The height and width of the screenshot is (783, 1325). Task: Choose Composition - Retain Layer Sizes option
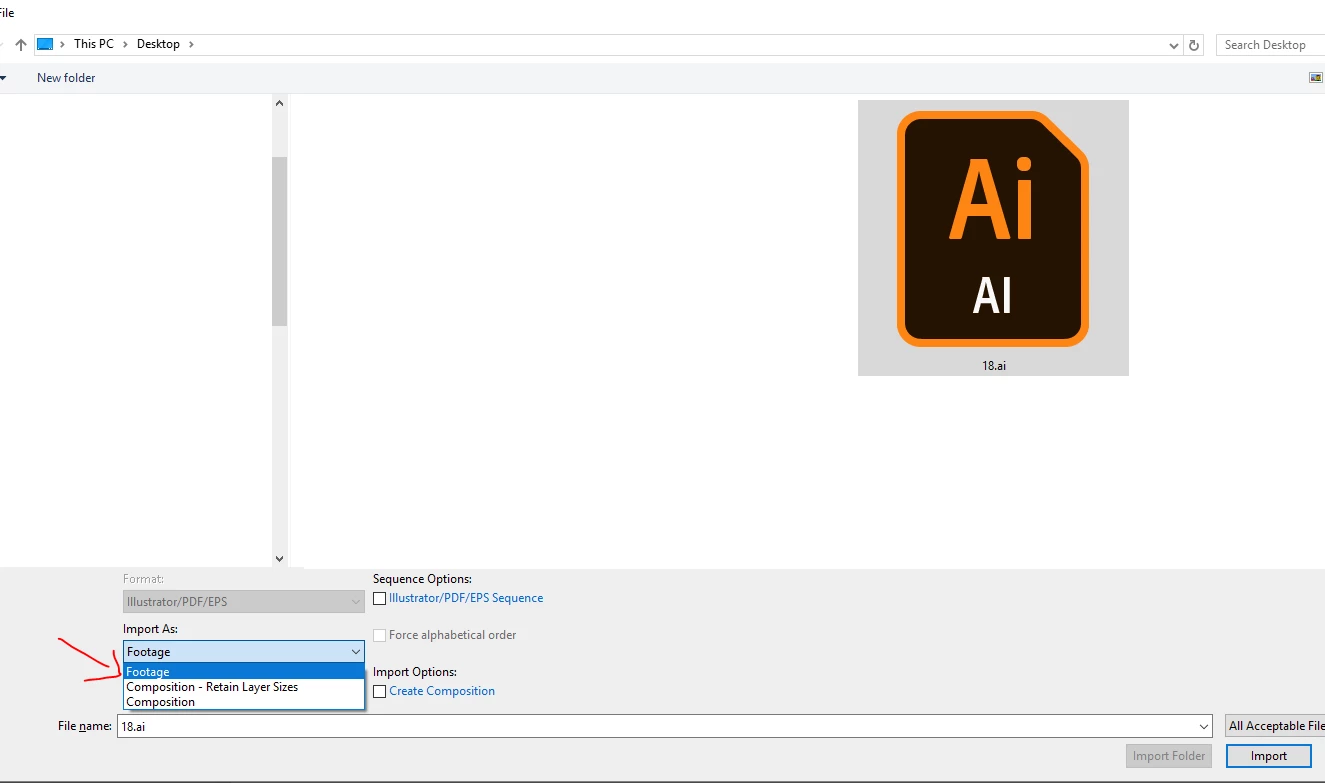click(244, 687)
